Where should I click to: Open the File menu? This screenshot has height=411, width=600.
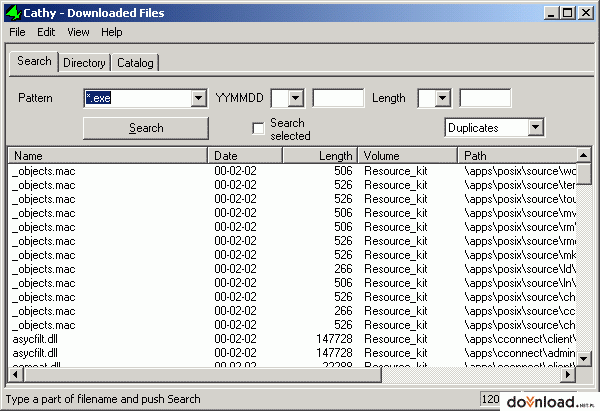pos(17,32)
